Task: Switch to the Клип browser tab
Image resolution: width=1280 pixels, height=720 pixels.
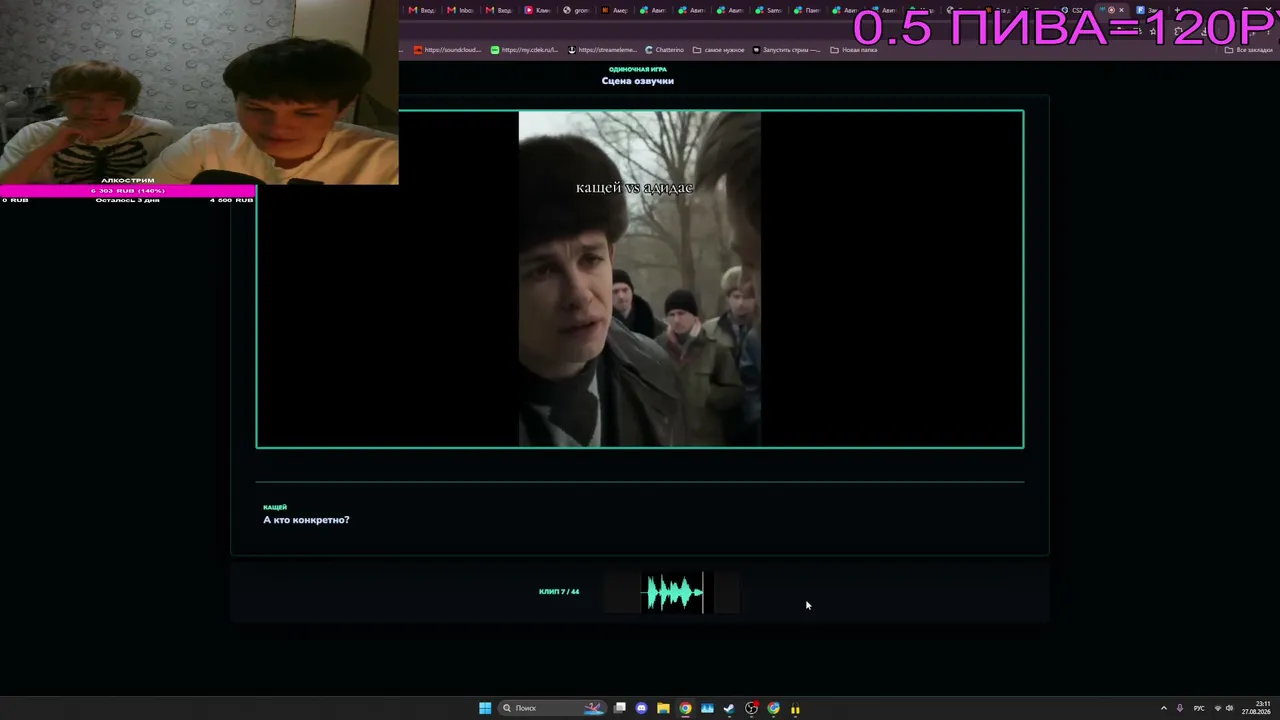Action: pyautogui.click(x=538, y=10)
